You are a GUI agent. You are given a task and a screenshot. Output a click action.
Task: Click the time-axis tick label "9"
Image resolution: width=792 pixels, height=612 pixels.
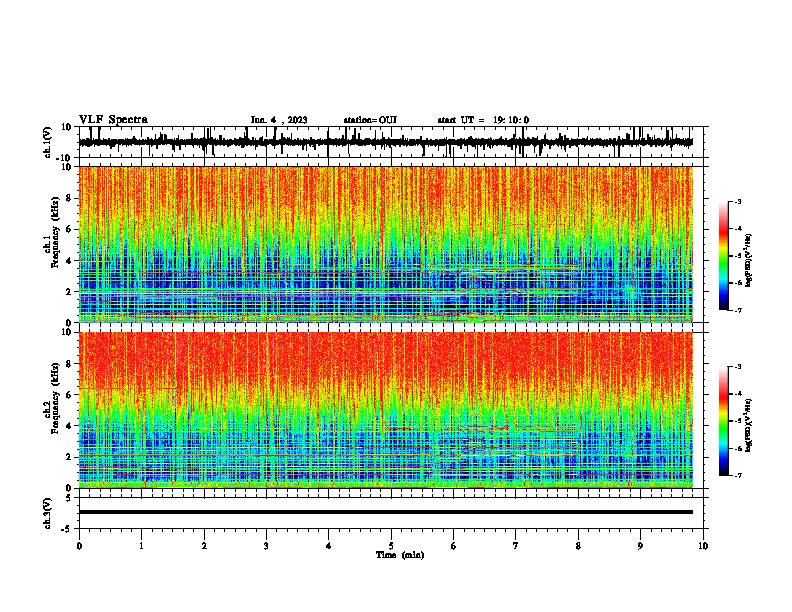pos(640,546)
